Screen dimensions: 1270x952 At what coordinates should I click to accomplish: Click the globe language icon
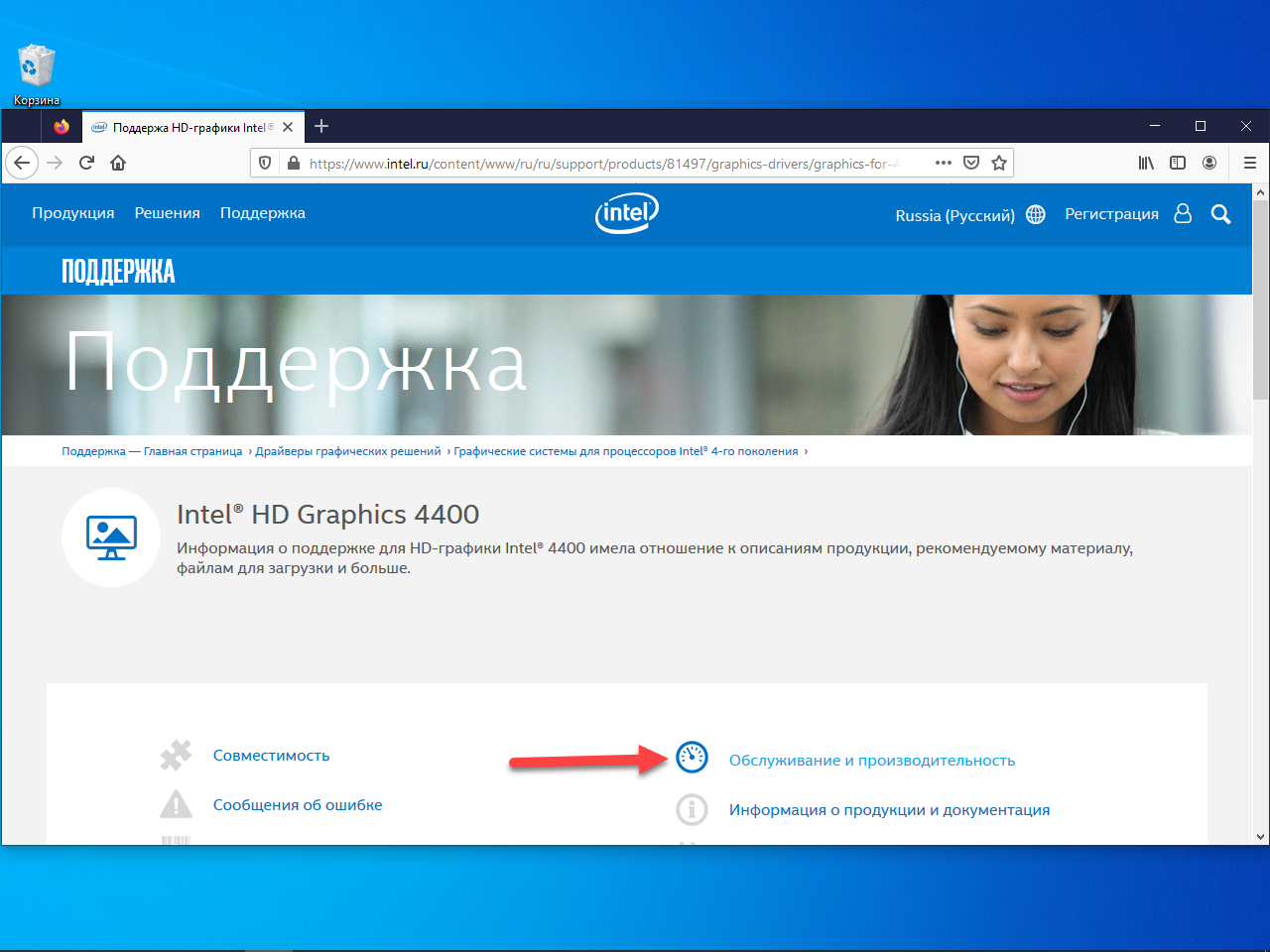(1036, 214)
